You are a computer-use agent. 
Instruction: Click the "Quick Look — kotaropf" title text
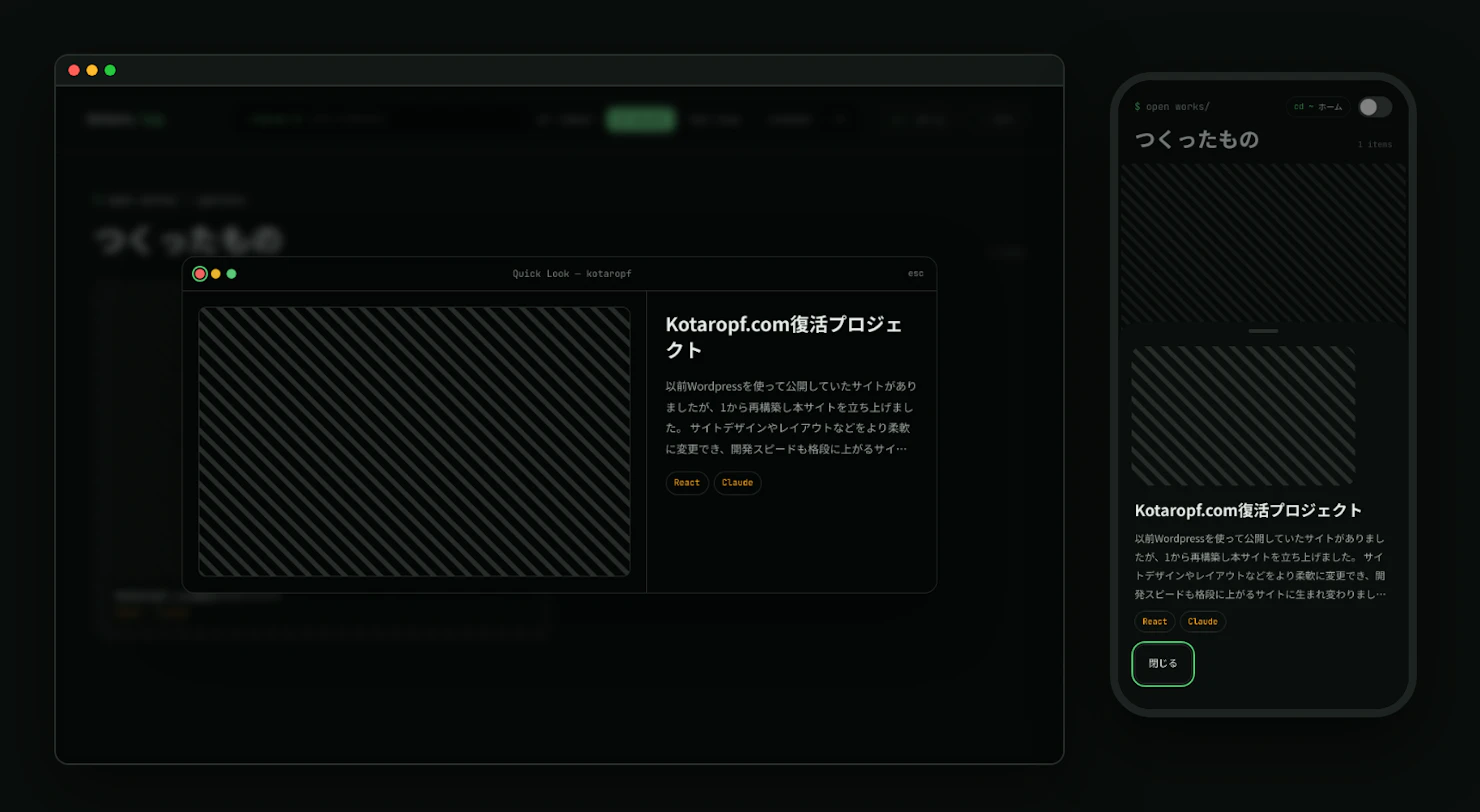572,274
